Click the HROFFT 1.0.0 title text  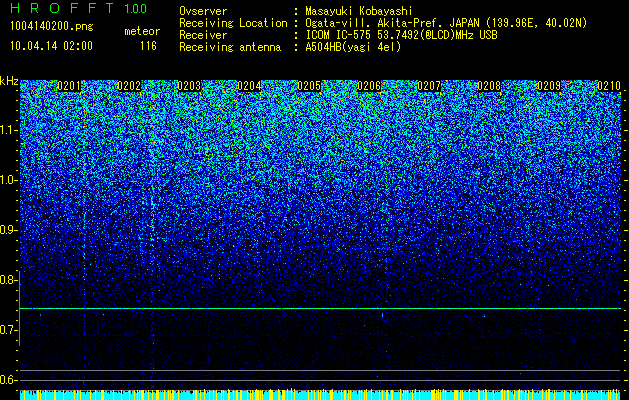pos(79,8)
